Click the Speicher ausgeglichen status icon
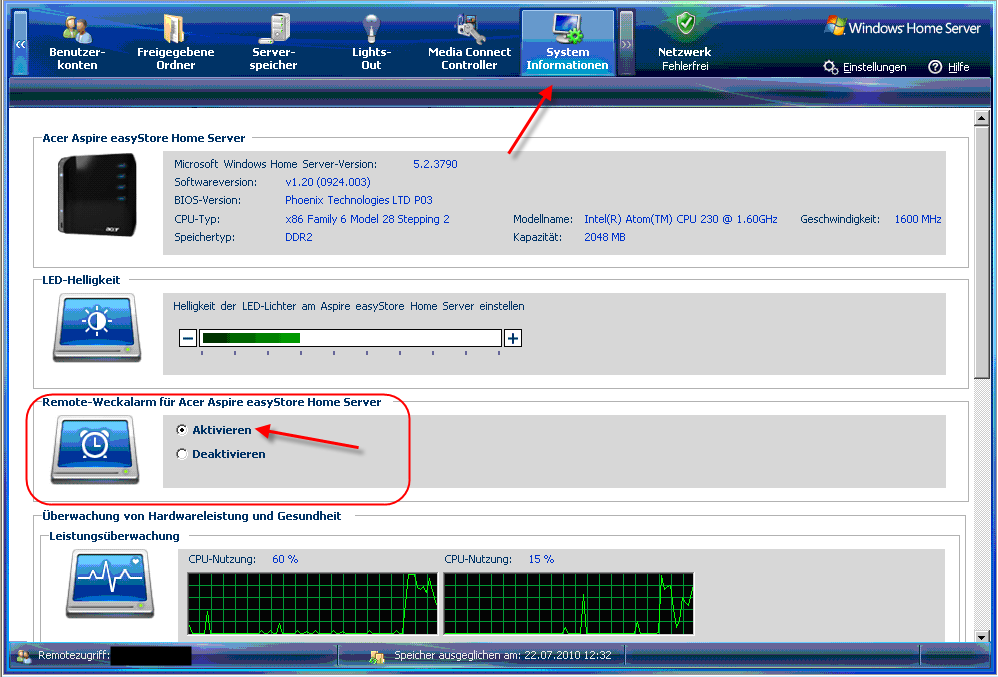 click(x=377, y=656)
